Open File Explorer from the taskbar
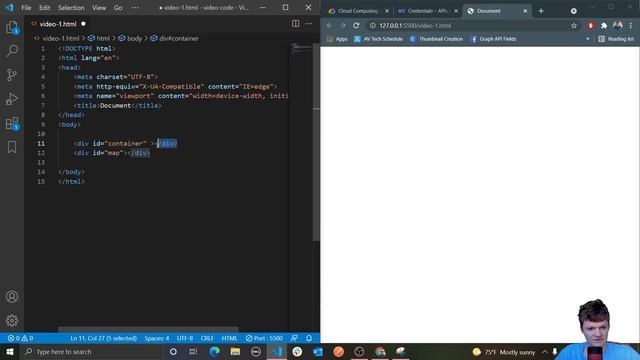640x360 pixels. point(235,351)
